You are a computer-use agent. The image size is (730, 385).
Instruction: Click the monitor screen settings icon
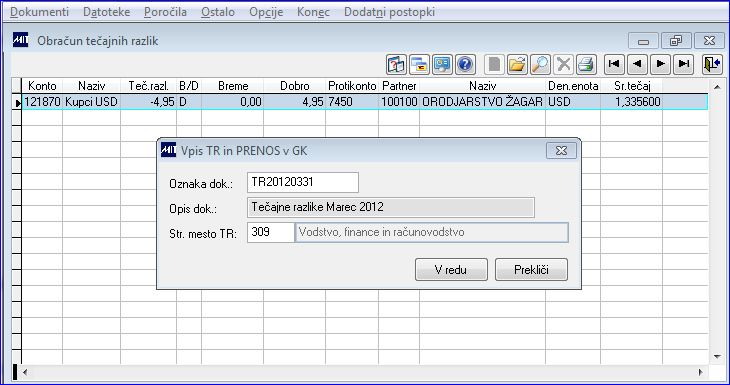[442, 64]
